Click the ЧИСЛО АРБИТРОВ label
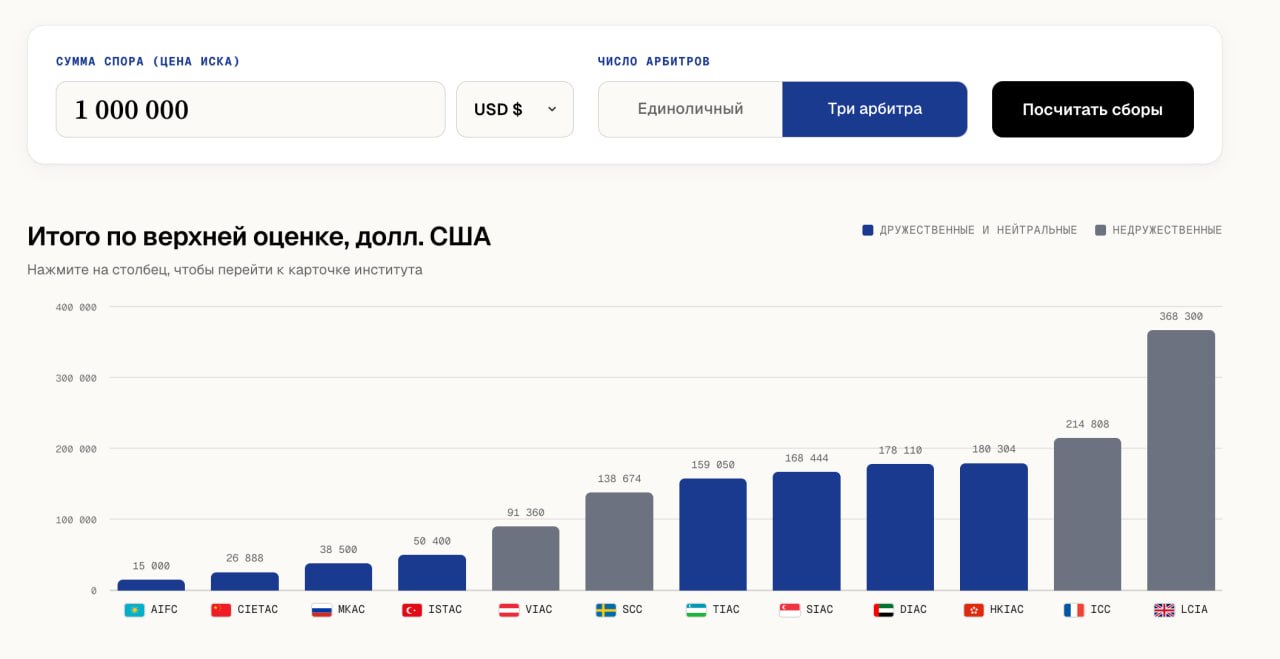 coord(654,61)
